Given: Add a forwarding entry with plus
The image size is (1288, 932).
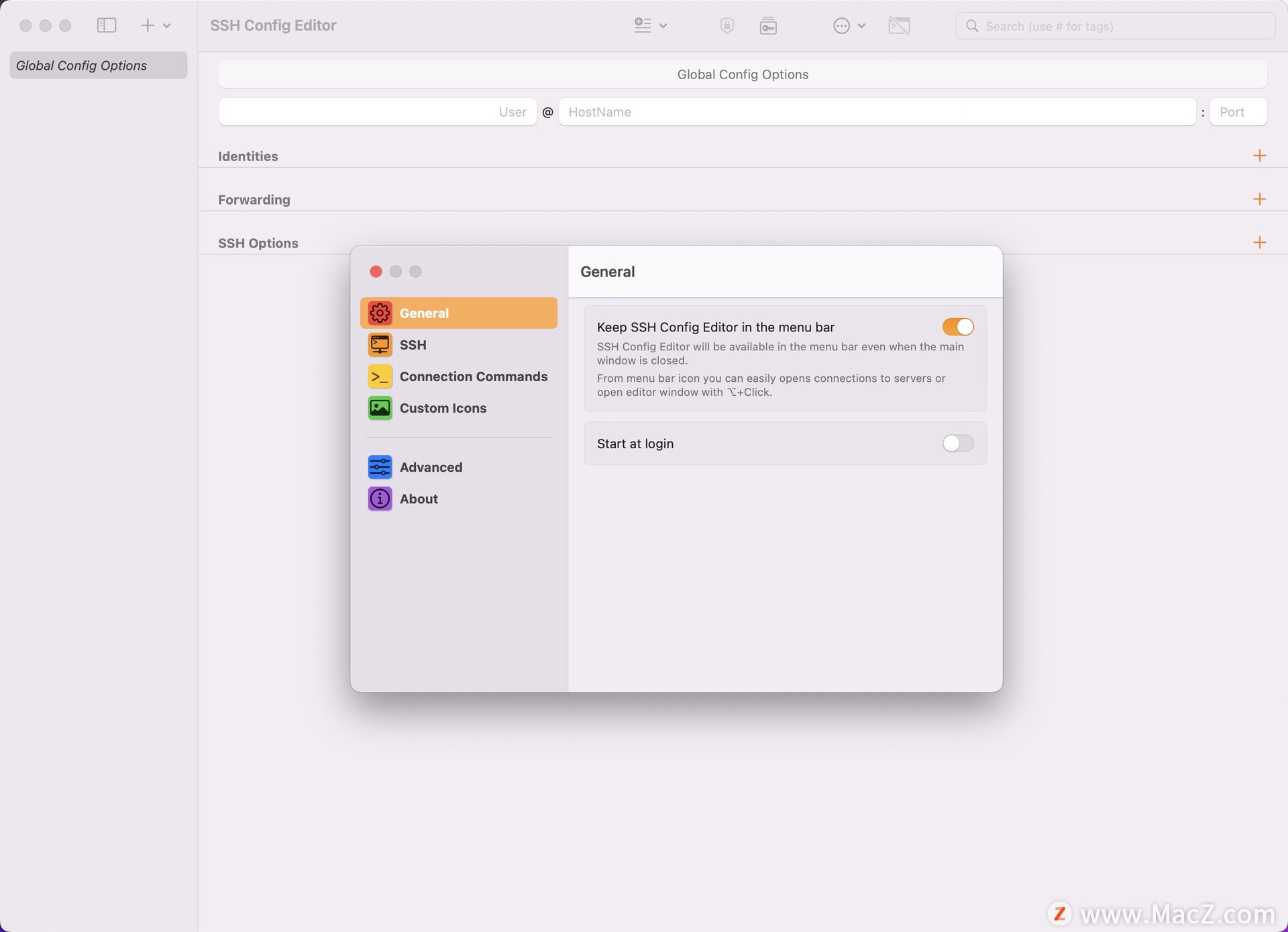Looking at the screenshot, I should [x=1260, y=199].
